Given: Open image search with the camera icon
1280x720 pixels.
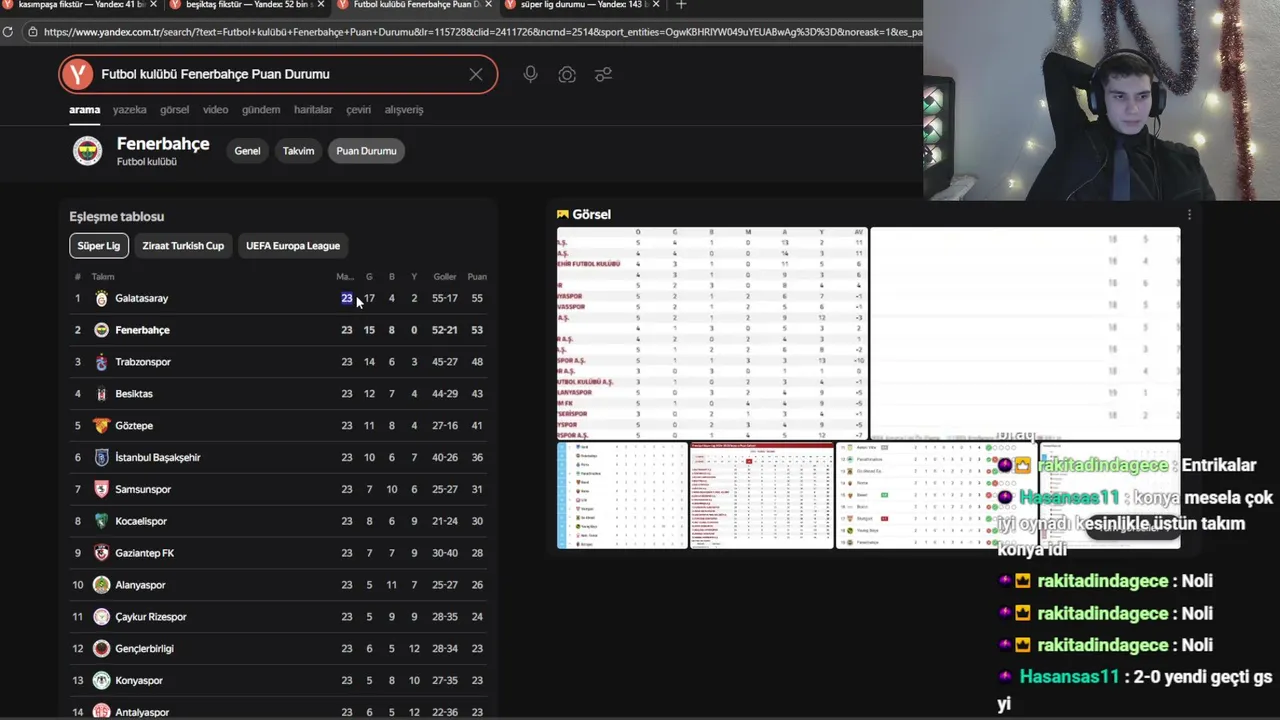Looking at the screenshot, I should coord(567,75).
